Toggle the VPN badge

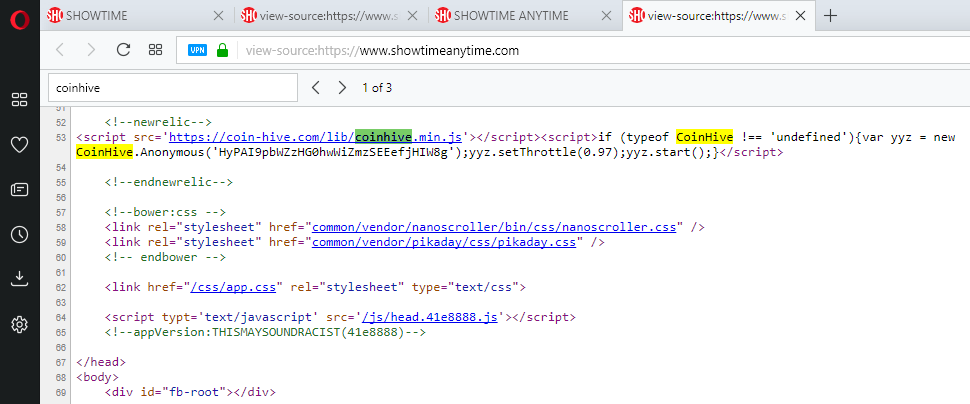[197, 51]
